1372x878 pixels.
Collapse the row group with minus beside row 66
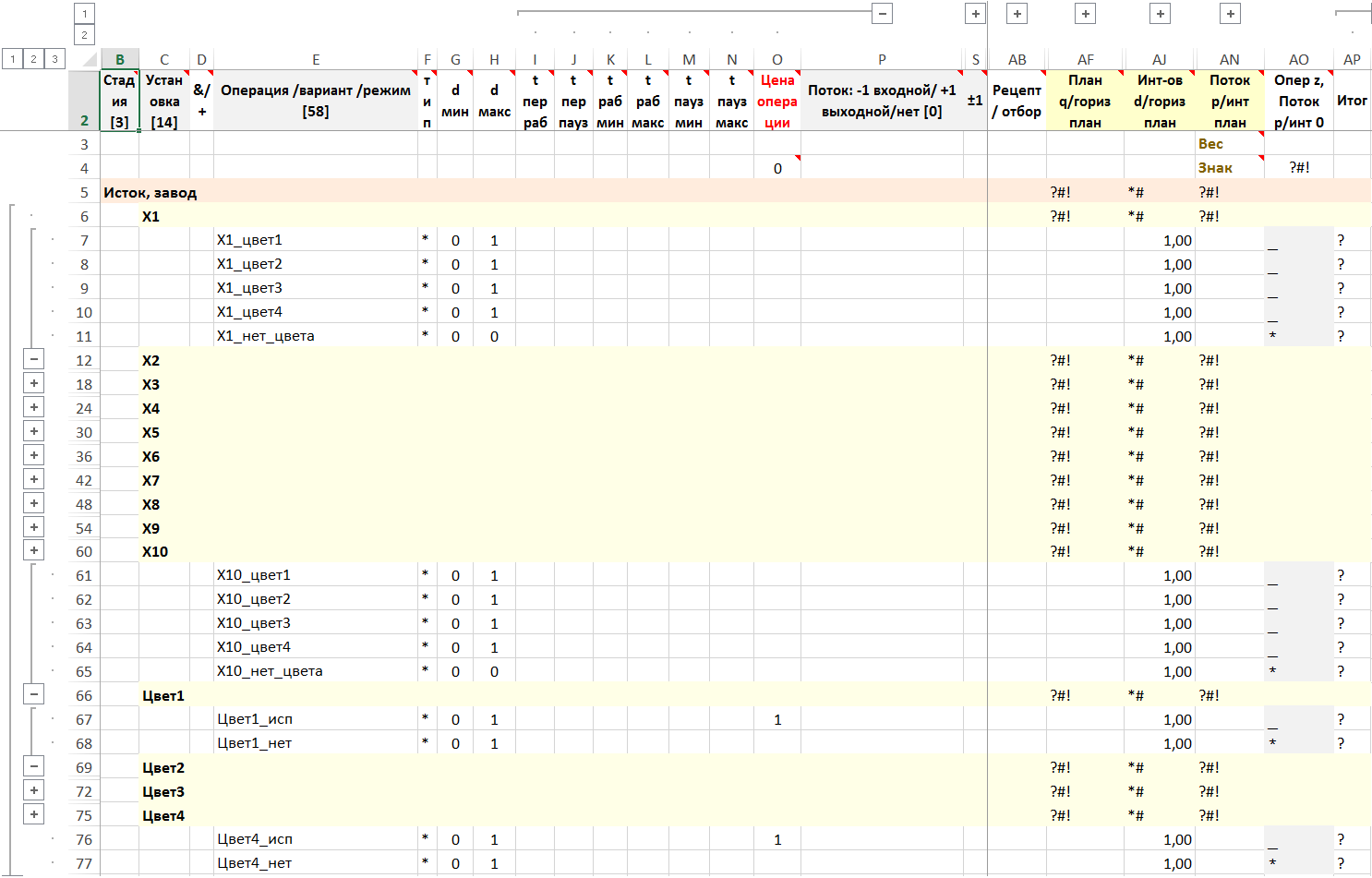point(34,695)
